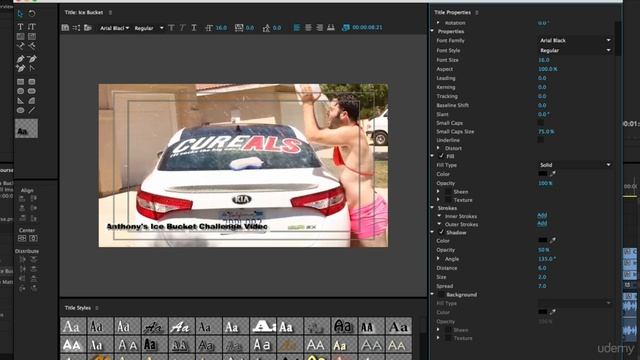The width and height of the screenshot is (640, 360).
Task: Open the Fill Type Solid dropdown
Action: pos(575,165)
